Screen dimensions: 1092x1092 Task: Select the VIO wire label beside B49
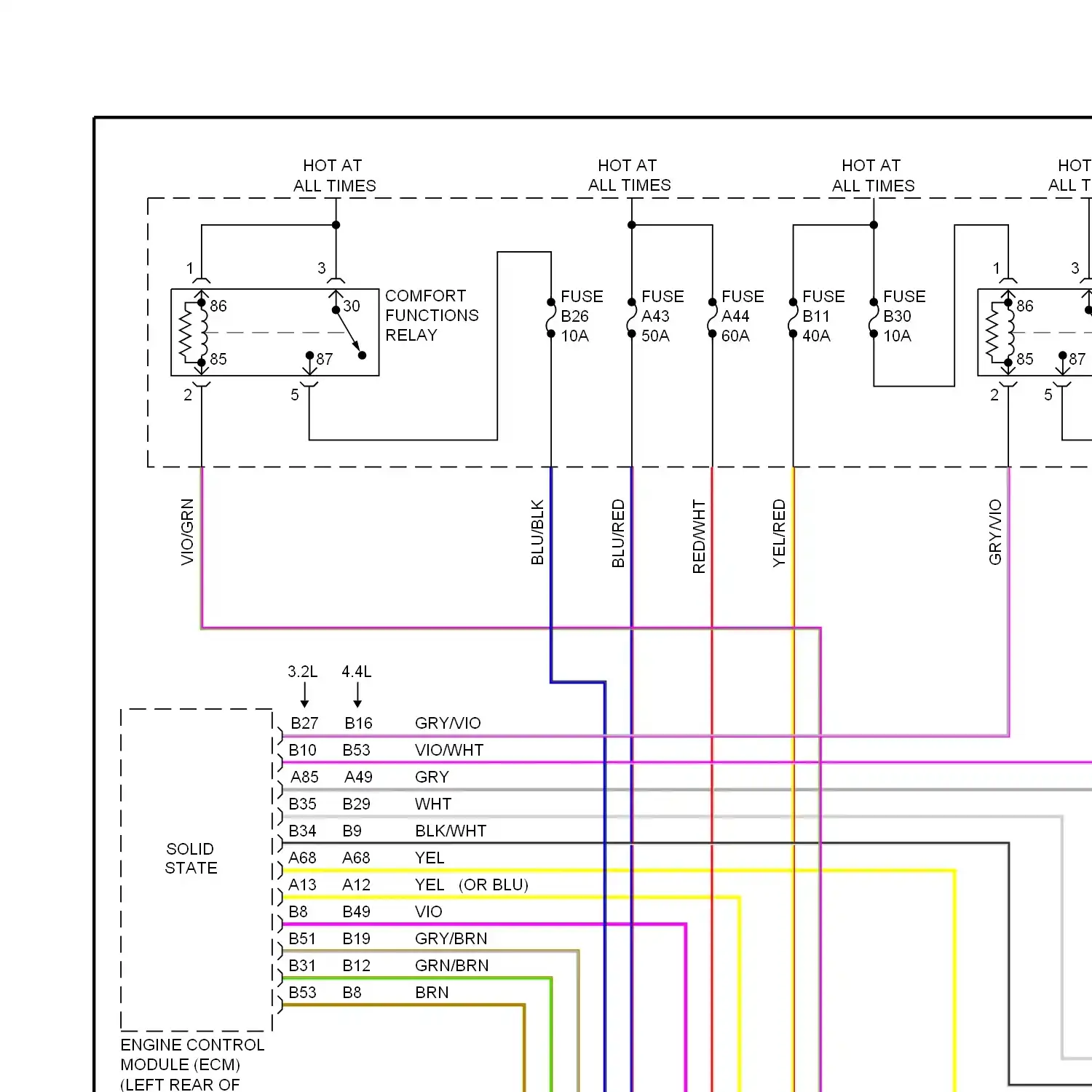coord(429,911)
